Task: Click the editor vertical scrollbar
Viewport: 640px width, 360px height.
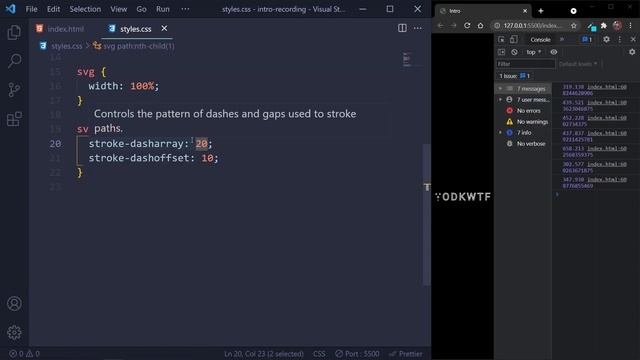Action: [x=427, y=215]
